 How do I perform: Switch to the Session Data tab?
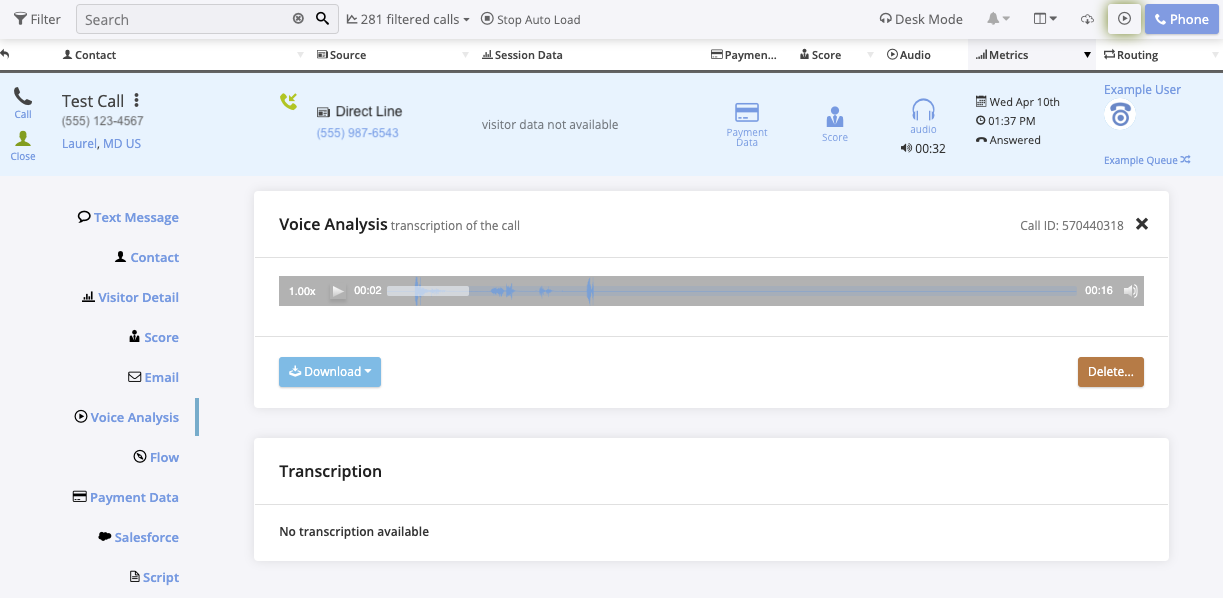521,55
